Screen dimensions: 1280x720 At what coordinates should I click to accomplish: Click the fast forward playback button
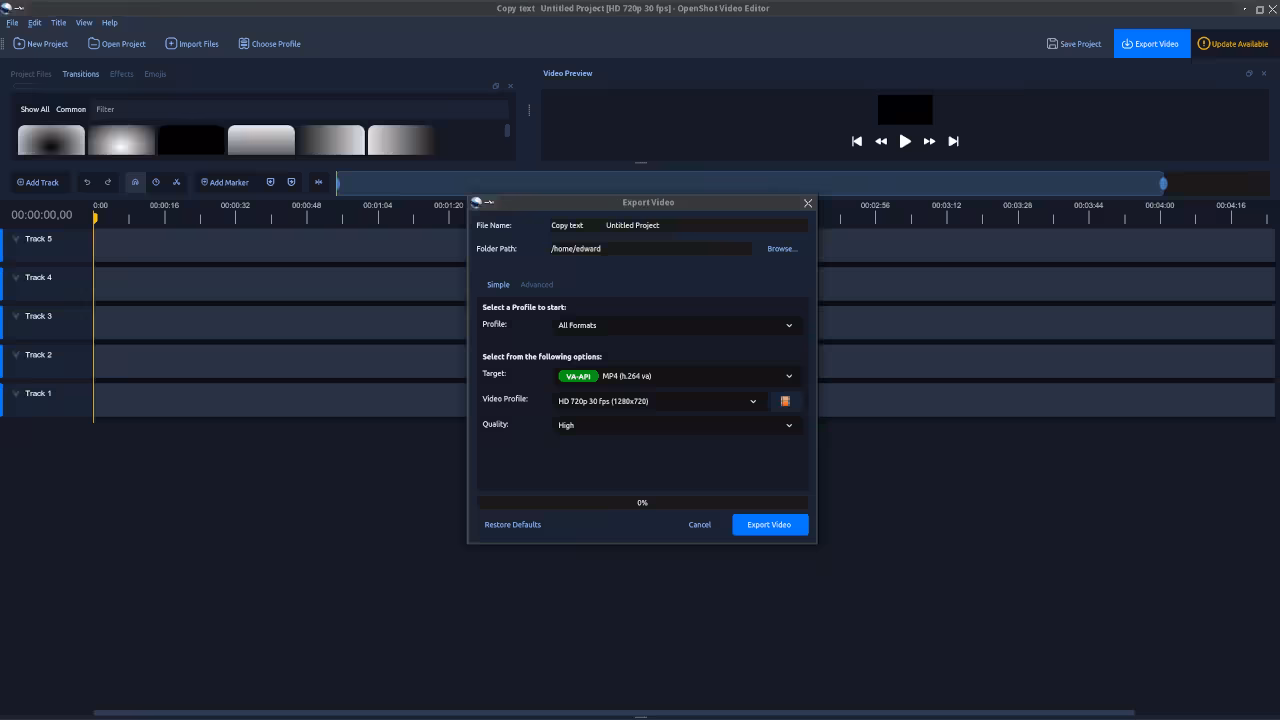pos(929,141)
